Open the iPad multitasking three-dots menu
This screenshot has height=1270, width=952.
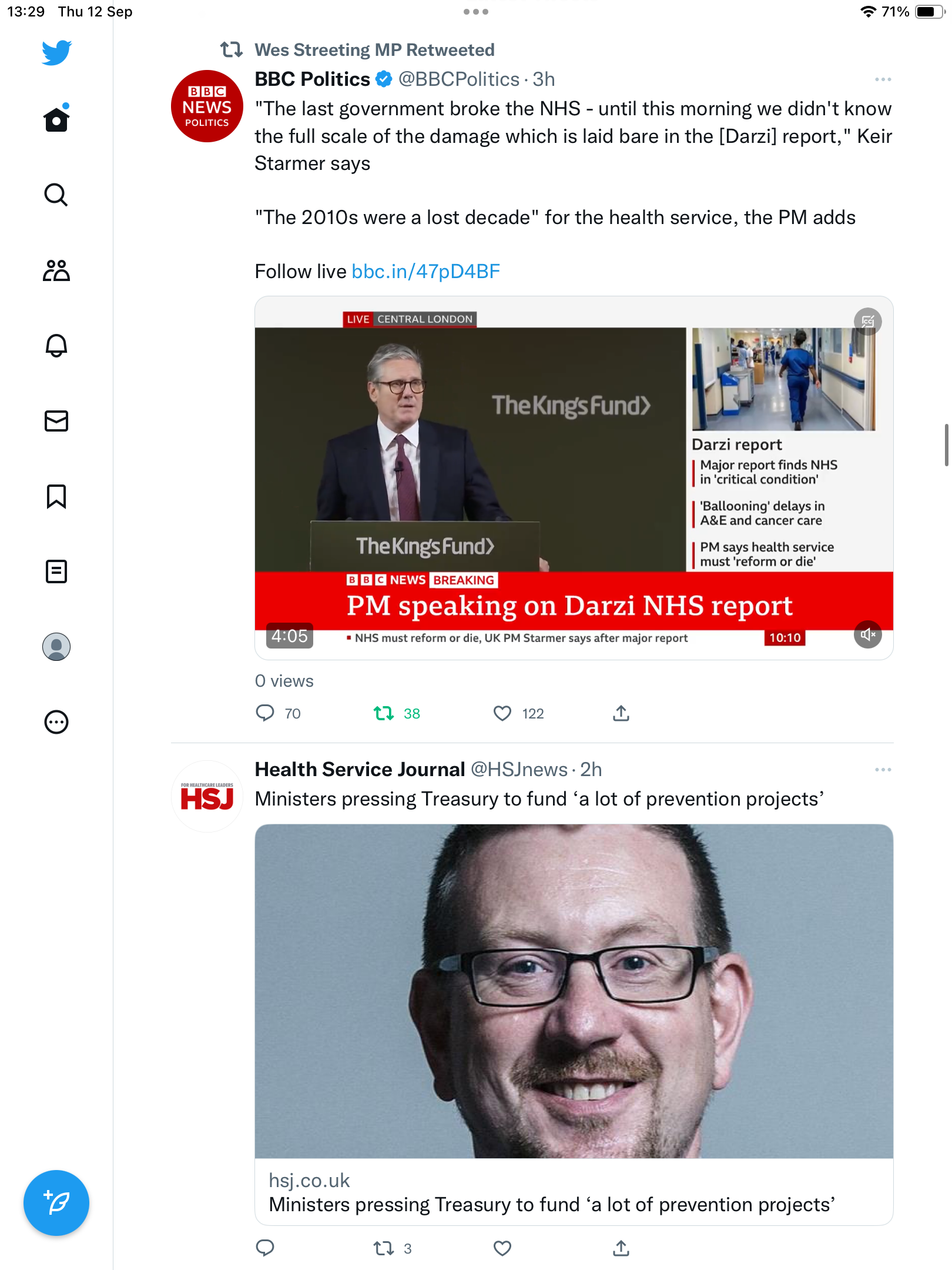click(x=475, y=12)
